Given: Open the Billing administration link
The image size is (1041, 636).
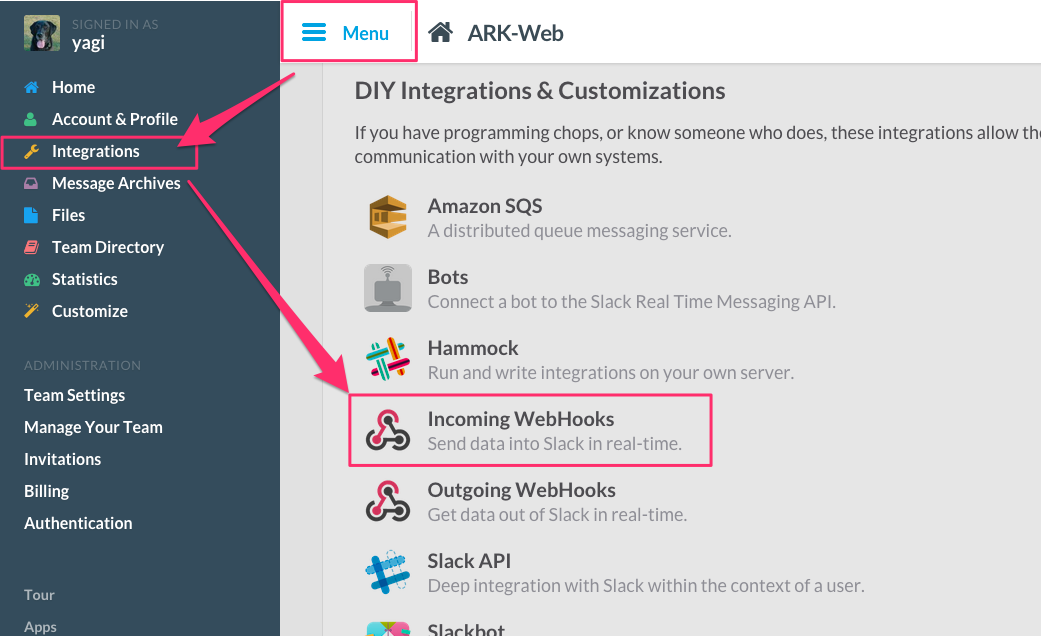Looking at the screenshot, I should (46, 491).
